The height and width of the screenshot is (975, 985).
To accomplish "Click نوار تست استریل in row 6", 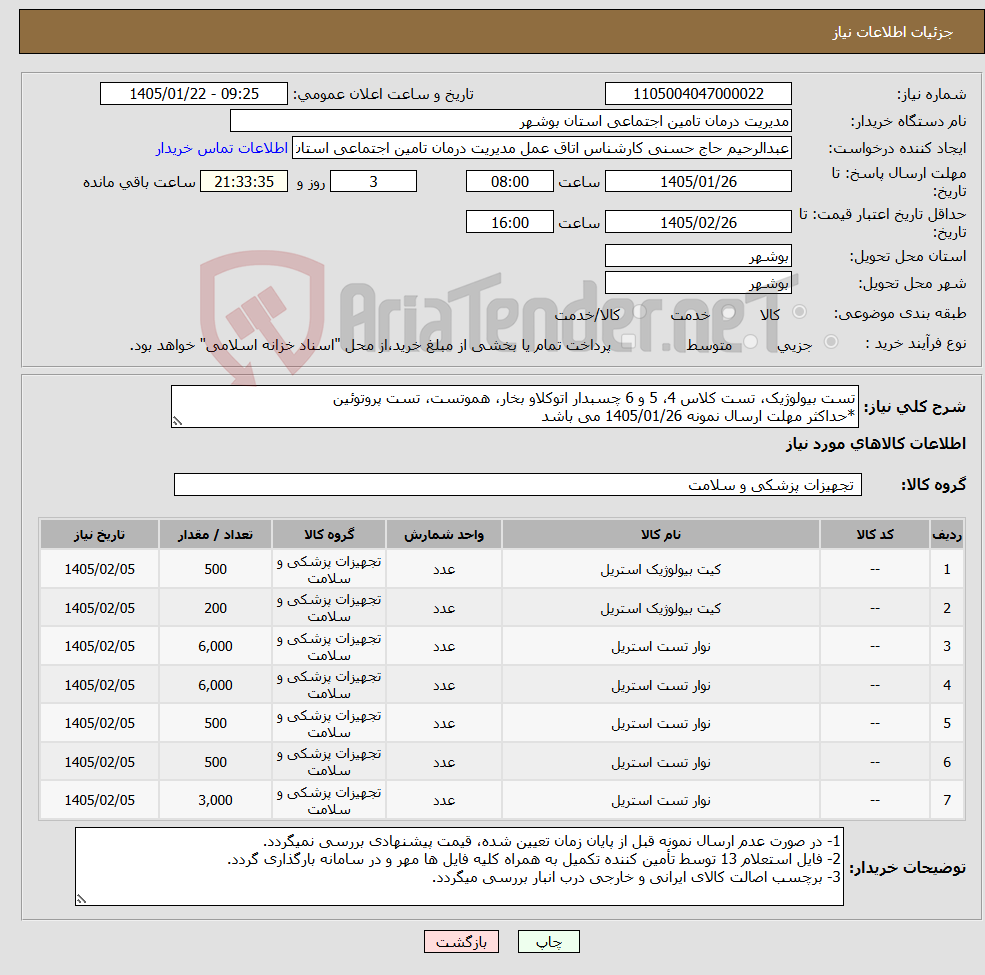I will pos(660,762).
